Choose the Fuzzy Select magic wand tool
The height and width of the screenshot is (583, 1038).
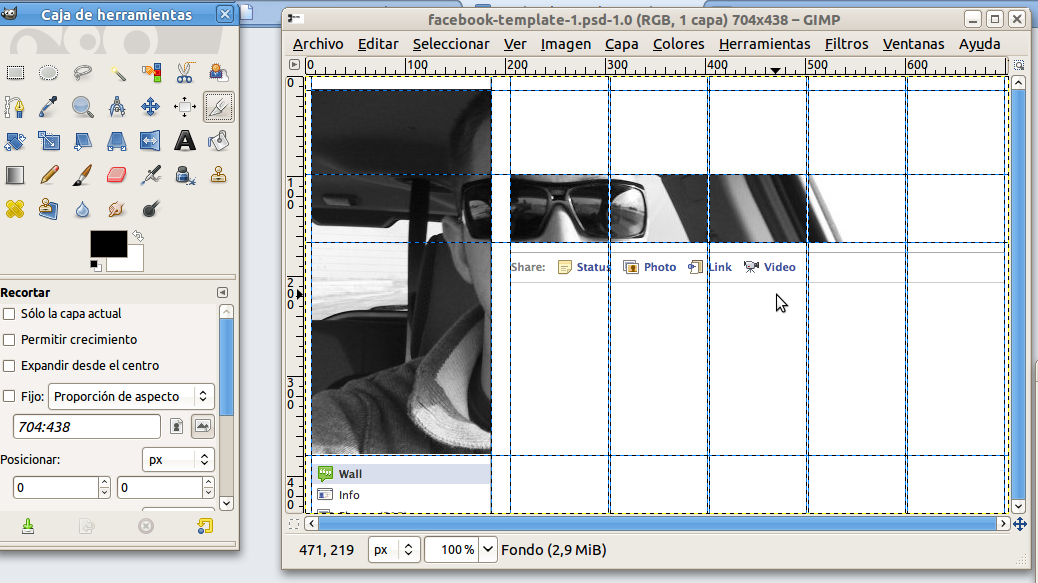117,73
